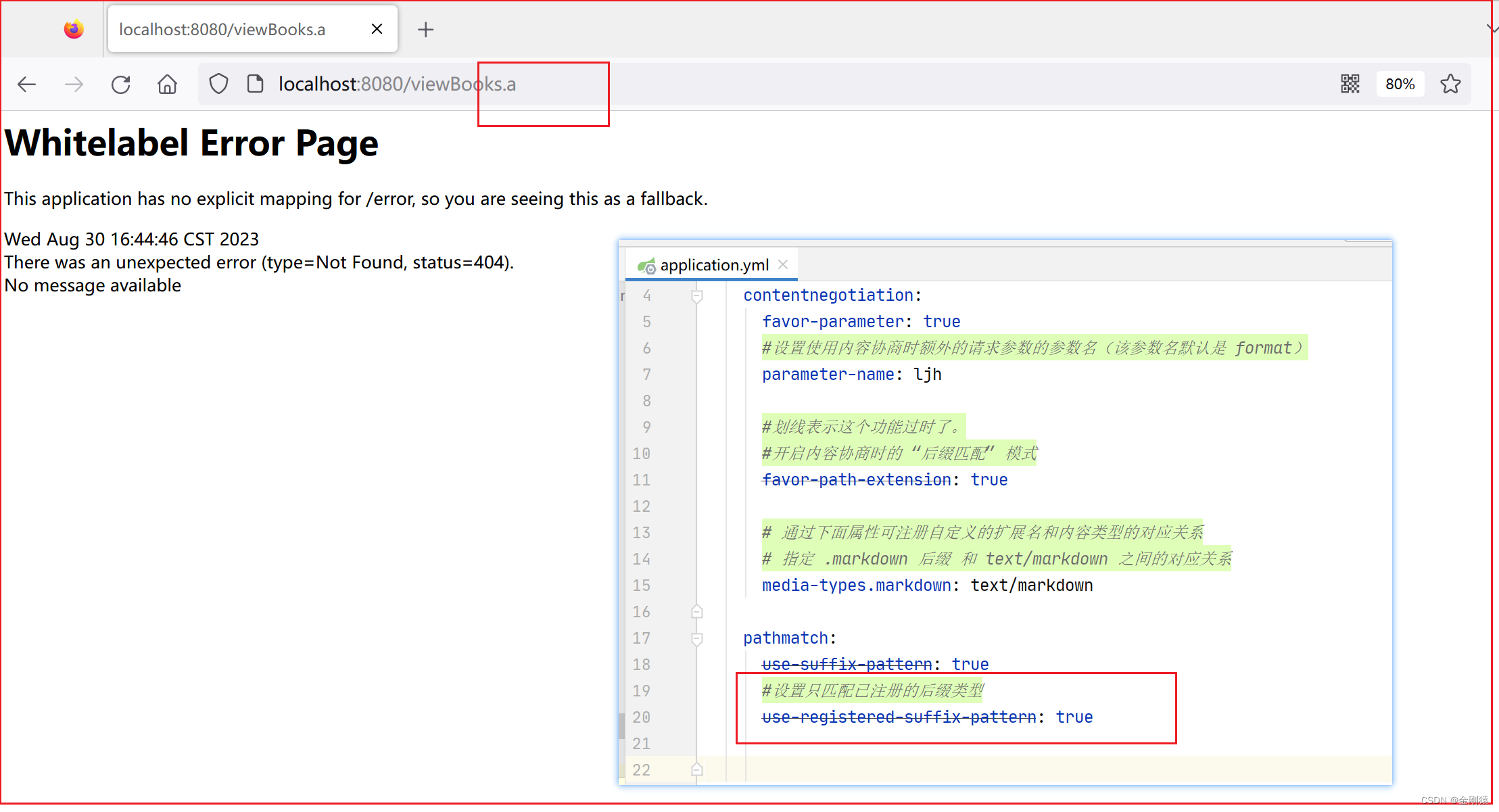This screenshot has height=812, width=1499.
Task: Open tracking protection shield info
Action: 218,84
